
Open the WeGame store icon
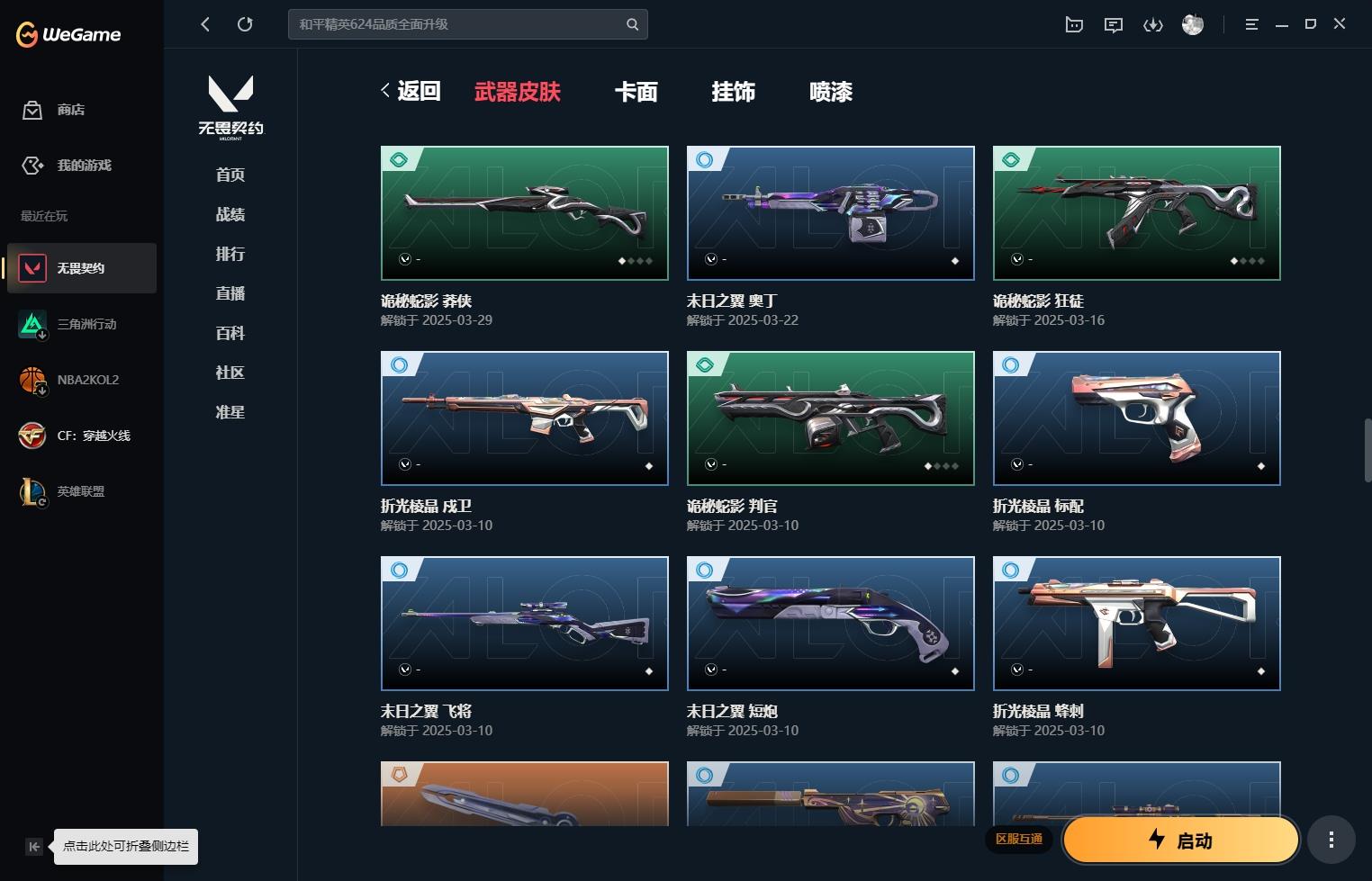point(32,110)
